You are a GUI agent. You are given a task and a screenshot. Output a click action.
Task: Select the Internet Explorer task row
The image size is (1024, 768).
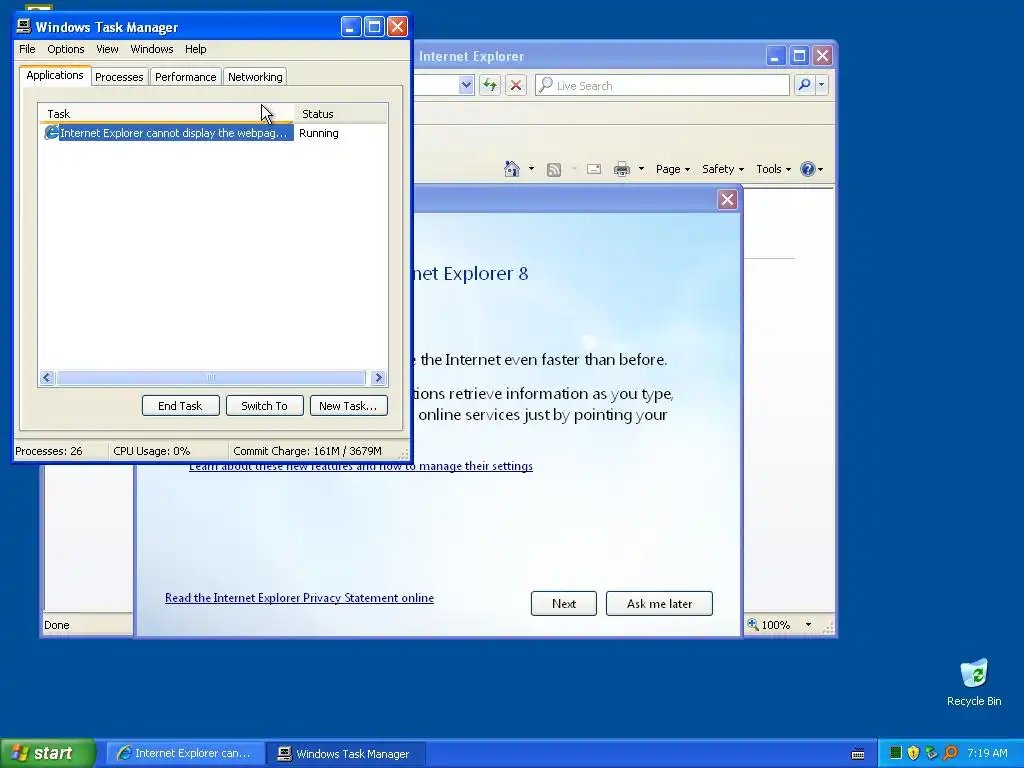click(x=168, y=133)
